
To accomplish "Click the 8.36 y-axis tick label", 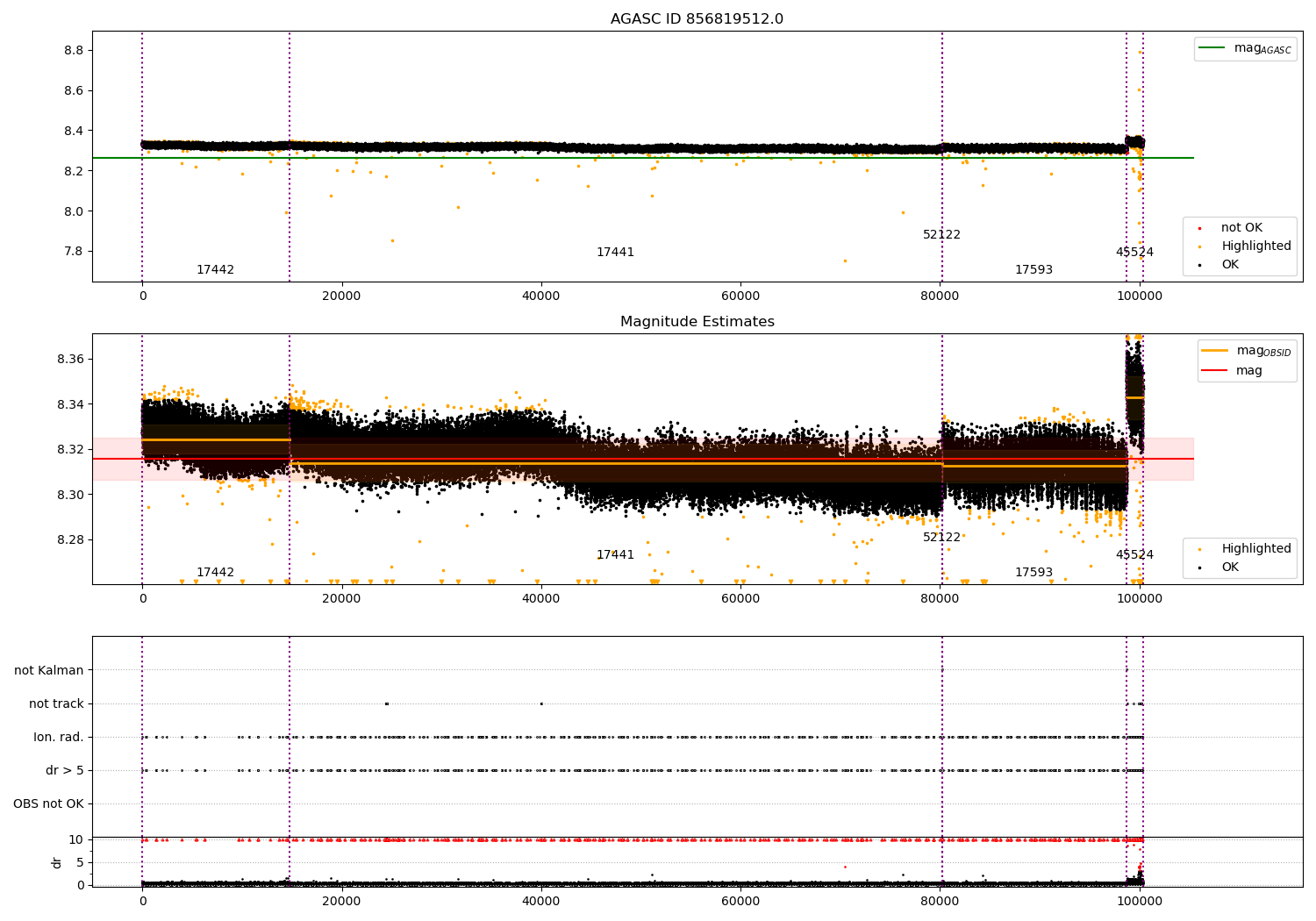I will pyautogui.click(x=70, y=360).
